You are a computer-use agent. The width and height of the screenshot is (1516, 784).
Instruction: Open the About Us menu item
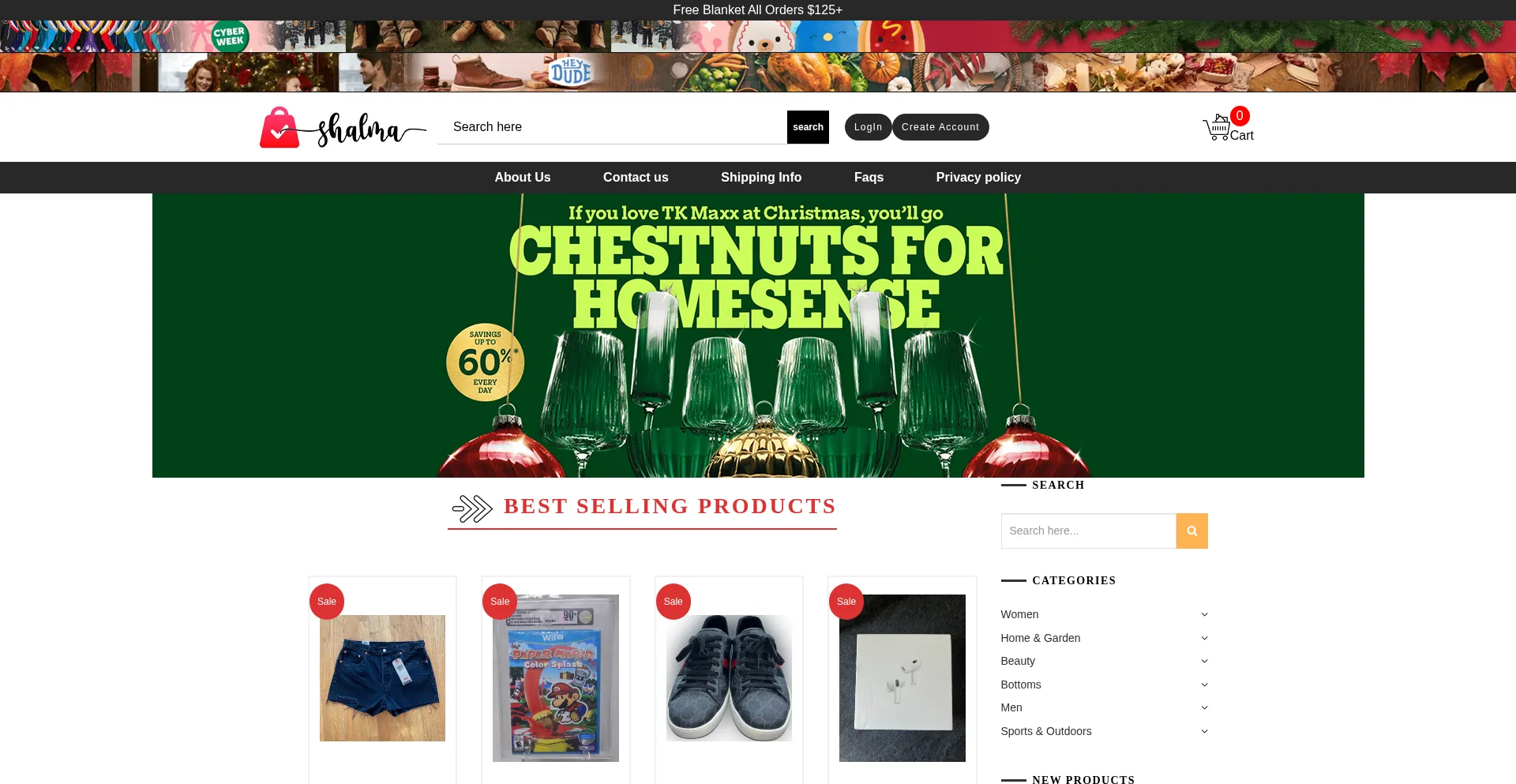coord(523,178)
